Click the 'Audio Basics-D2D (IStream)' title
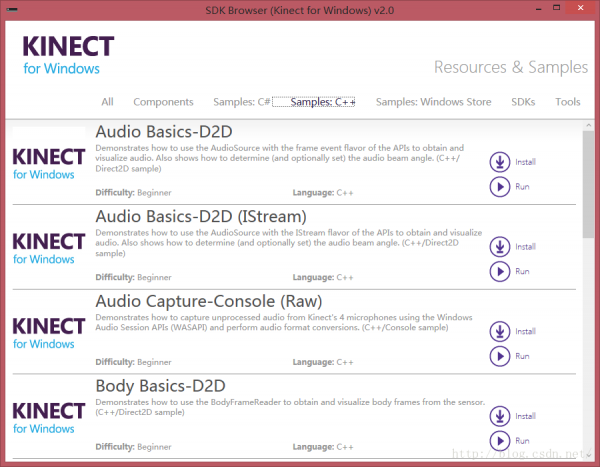Screen dimensions: 600x467 click(x=201, y=217)
